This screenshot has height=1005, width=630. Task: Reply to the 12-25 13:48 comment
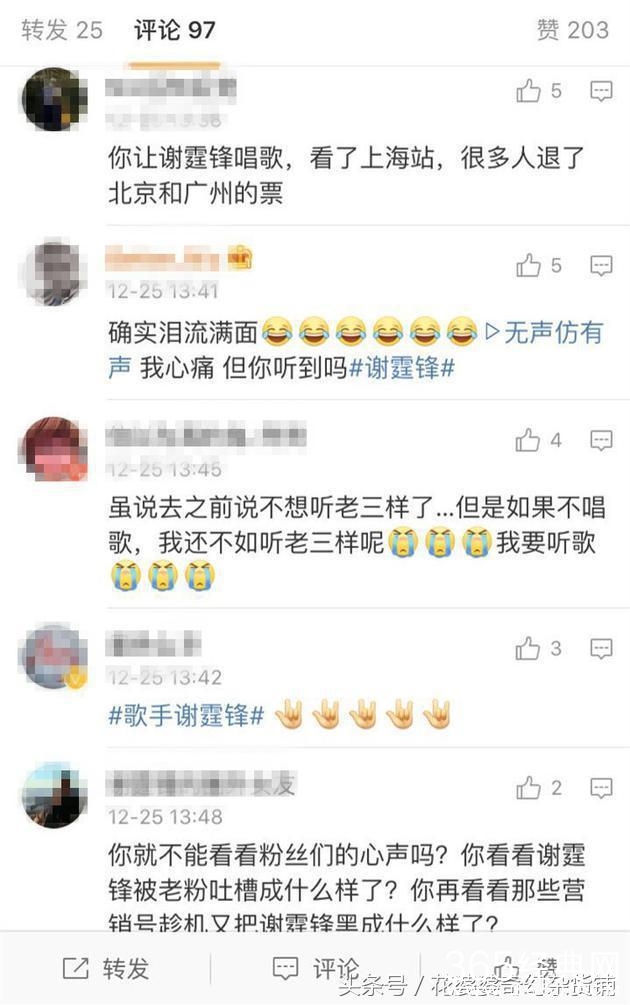tap(601, 788)
